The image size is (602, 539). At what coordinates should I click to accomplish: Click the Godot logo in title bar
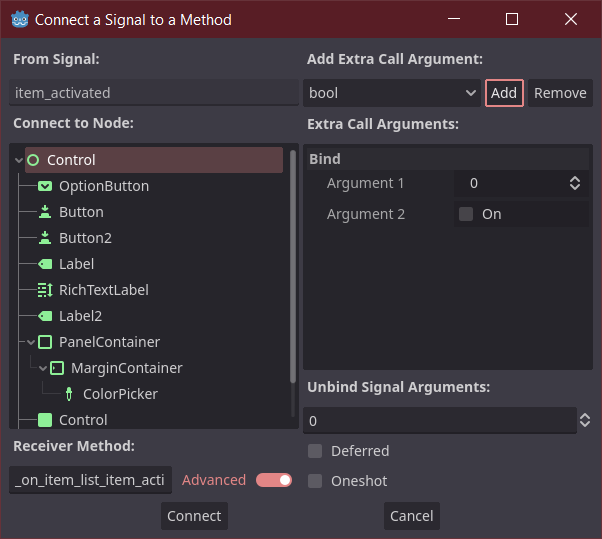(20, 19)
